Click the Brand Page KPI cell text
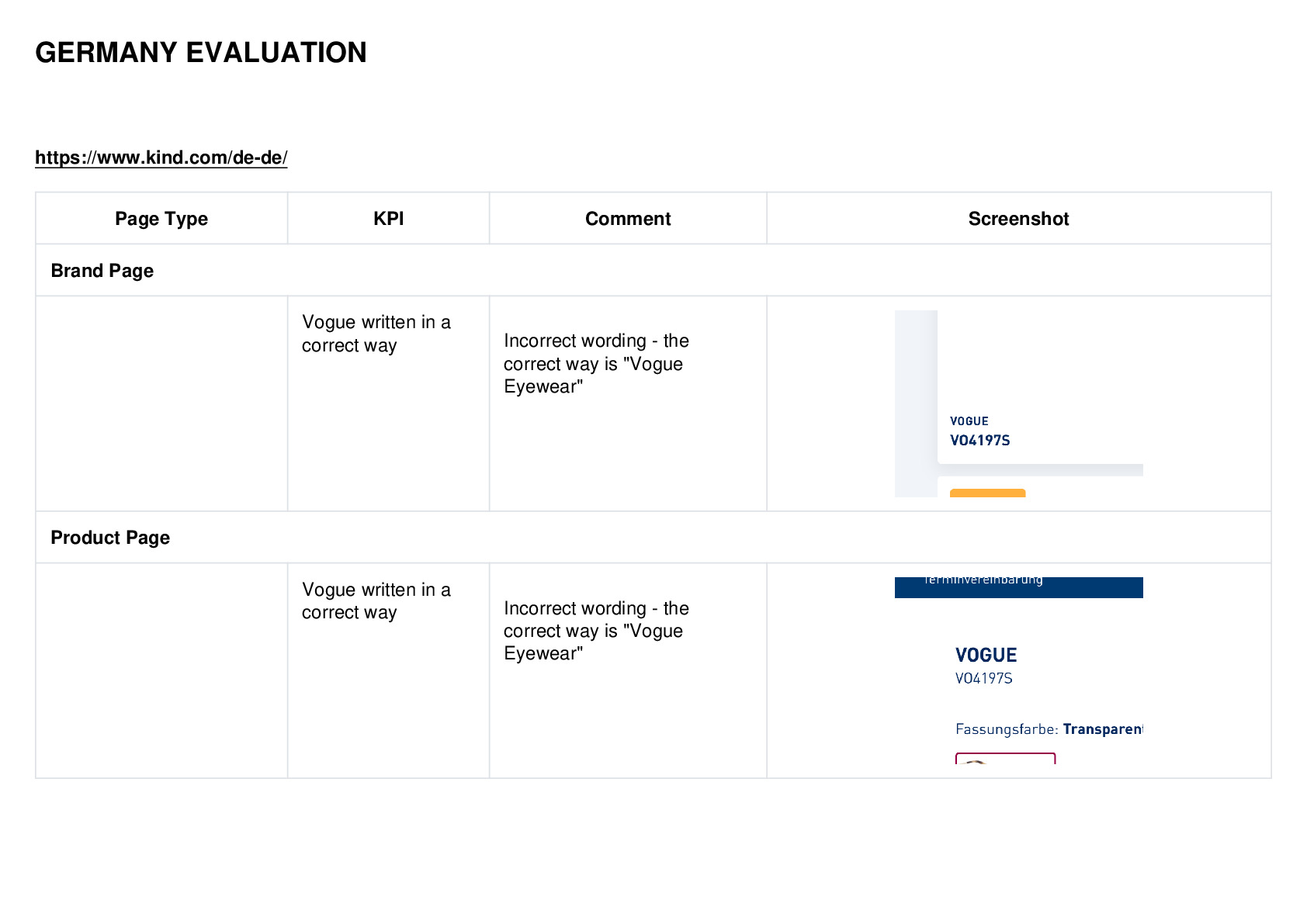1307x924 pixels. tap(376, 334)
